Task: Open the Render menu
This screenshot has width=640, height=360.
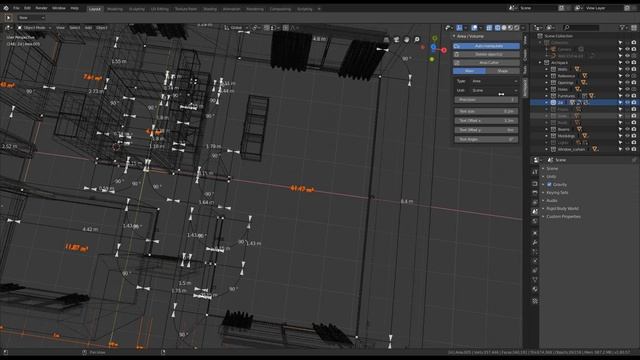Action: tap(41, 8)
